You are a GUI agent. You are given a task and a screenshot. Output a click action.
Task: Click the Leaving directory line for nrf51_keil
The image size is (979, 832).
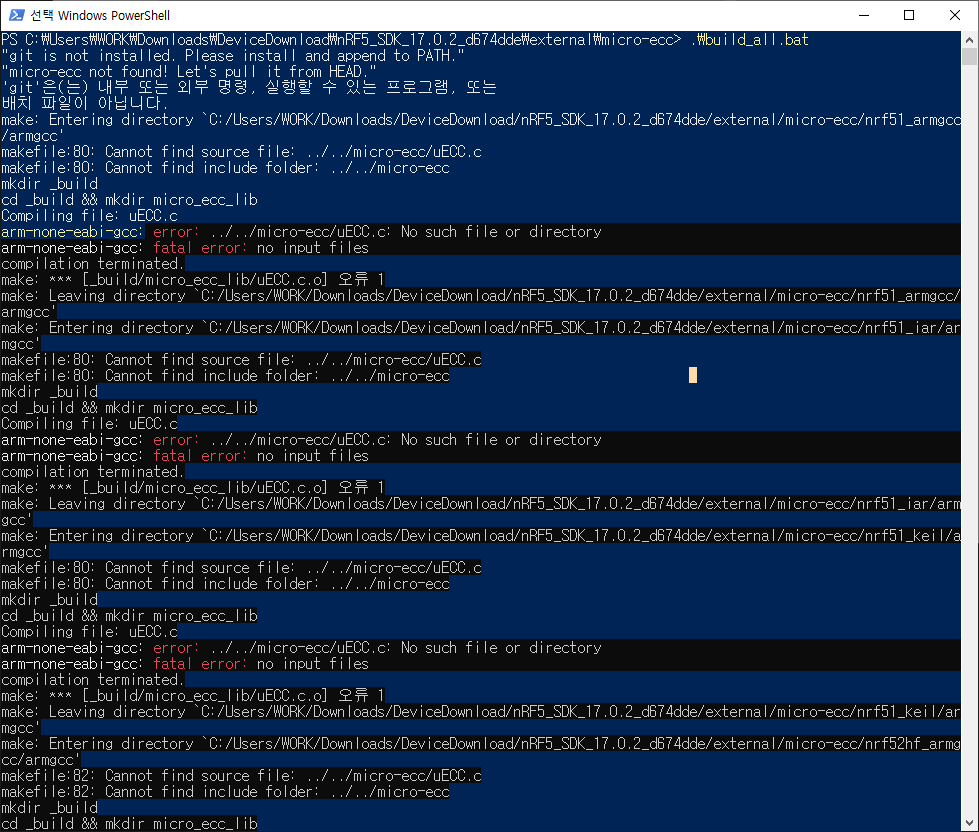point(481,720)
